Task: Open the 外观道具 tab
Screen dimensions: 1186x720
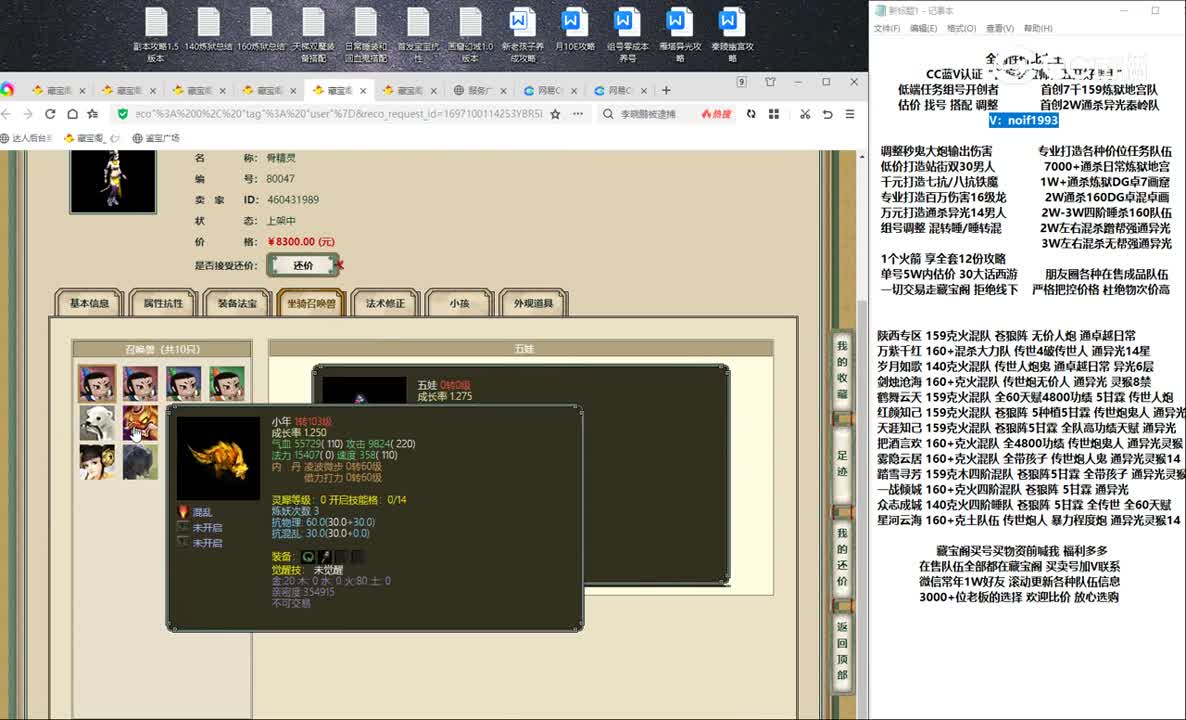Action: click(533, 303)
